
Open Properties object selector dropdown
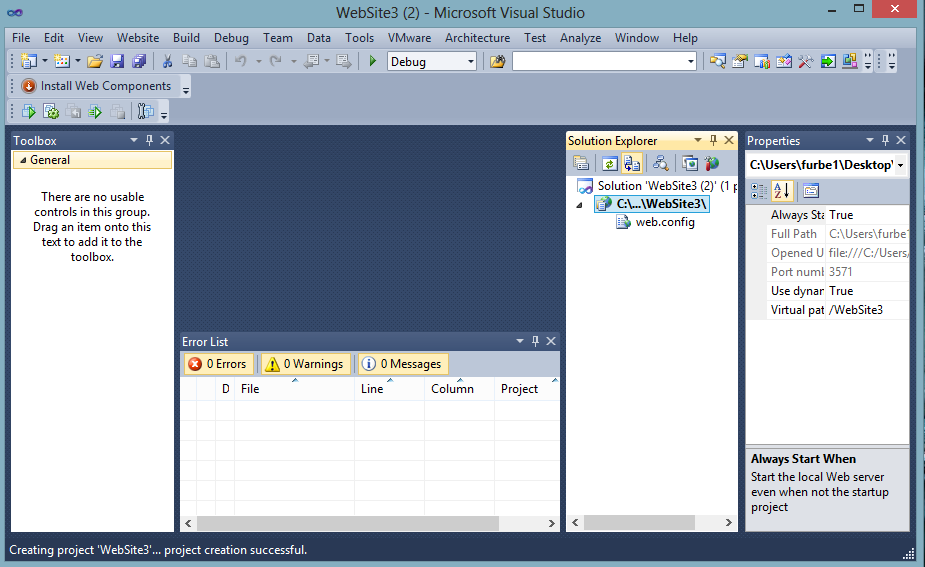click(x=900, y=165)
